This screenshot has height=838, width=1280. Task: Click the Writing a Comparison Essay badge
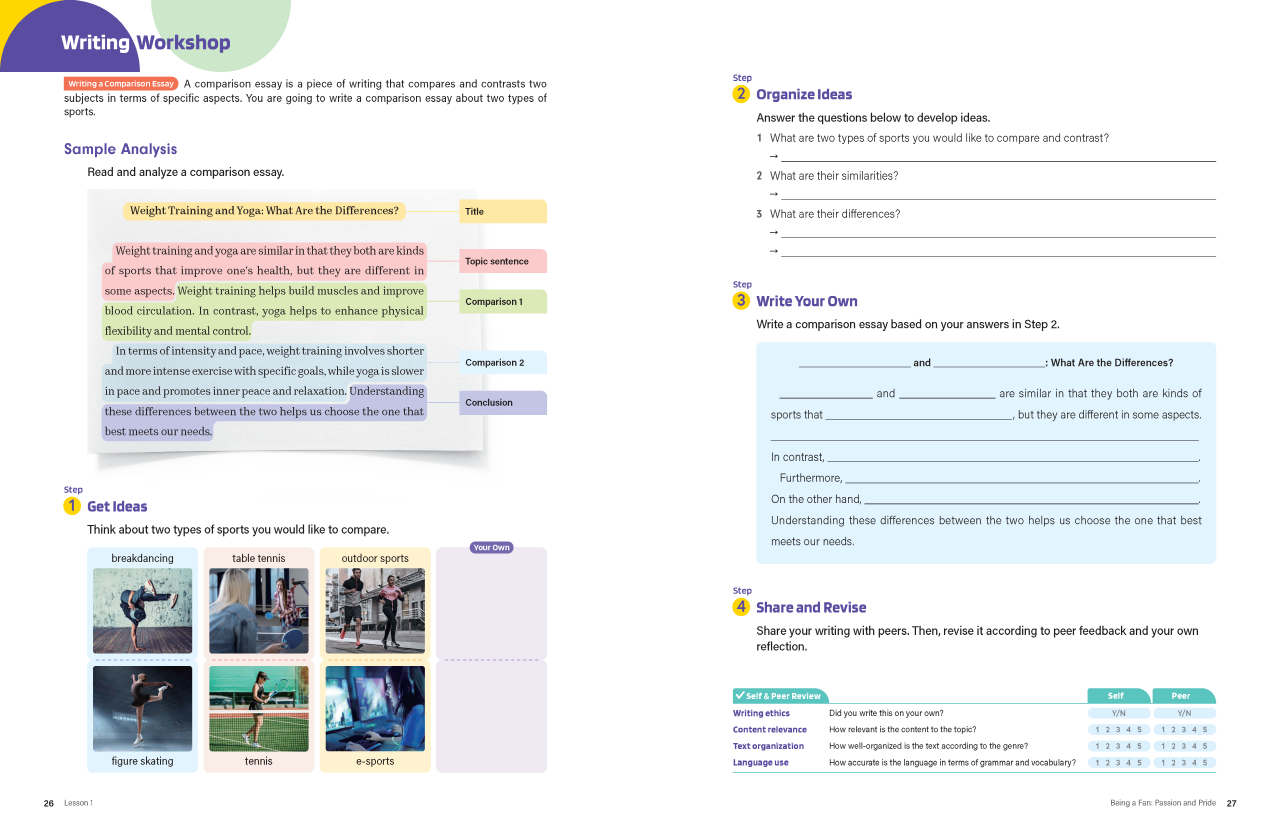pos(121,84)
